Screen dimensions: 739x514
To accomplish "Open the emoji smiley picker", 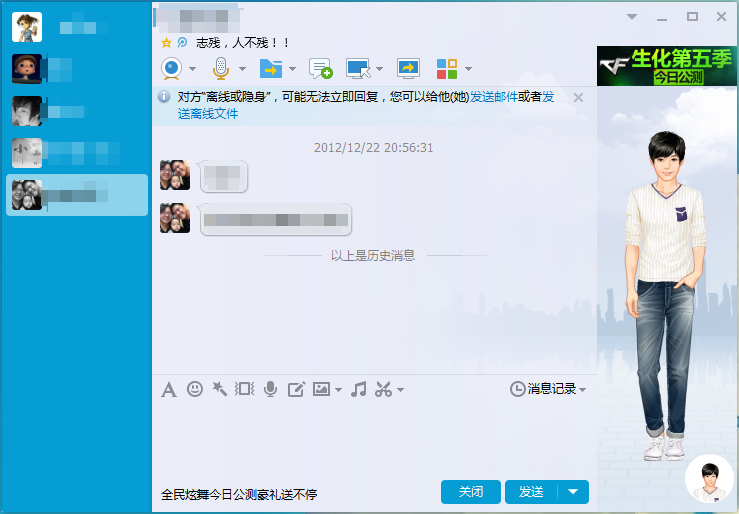I will 195,389.
